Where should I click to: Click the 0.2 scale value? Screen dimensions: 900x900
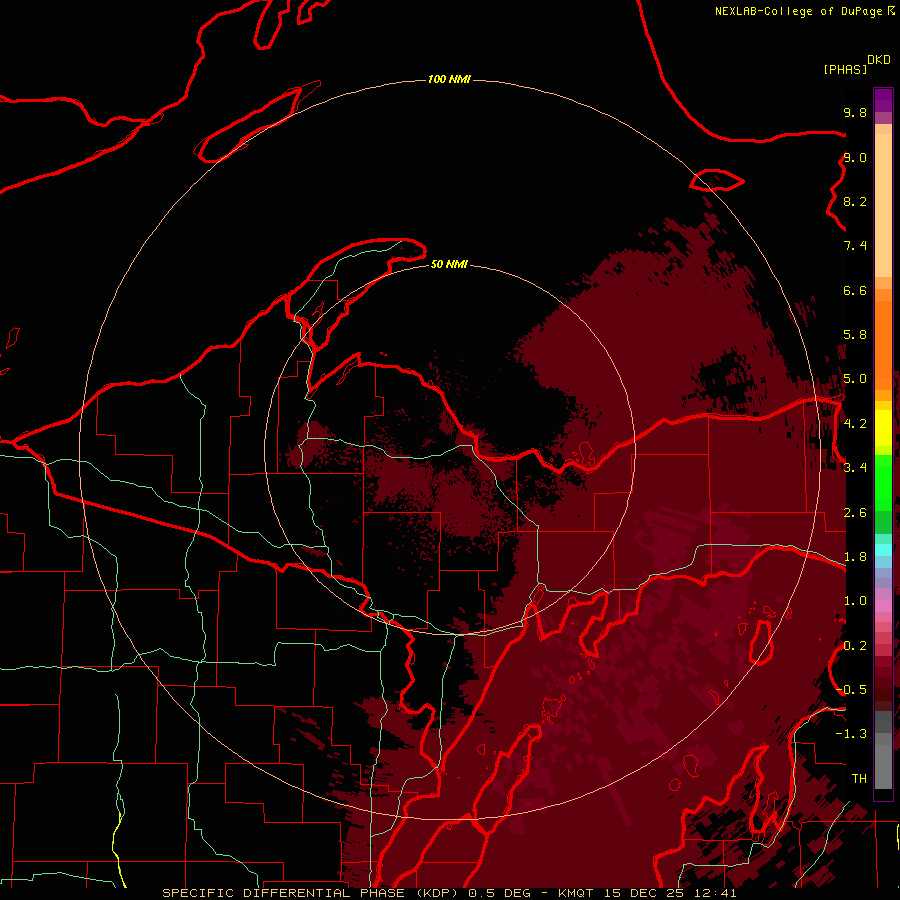[x=855, y=646]
